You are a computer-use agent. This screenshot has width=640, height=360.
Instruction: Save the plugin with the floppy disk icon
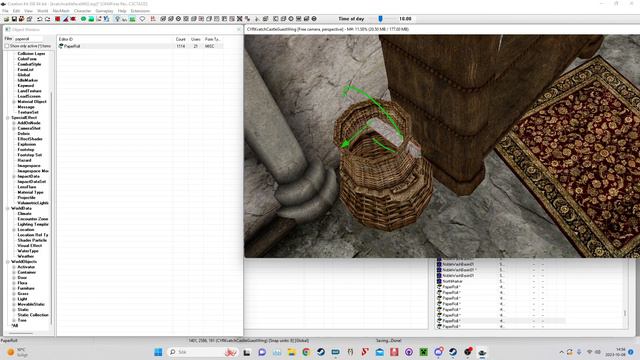(x=14, y=19)
